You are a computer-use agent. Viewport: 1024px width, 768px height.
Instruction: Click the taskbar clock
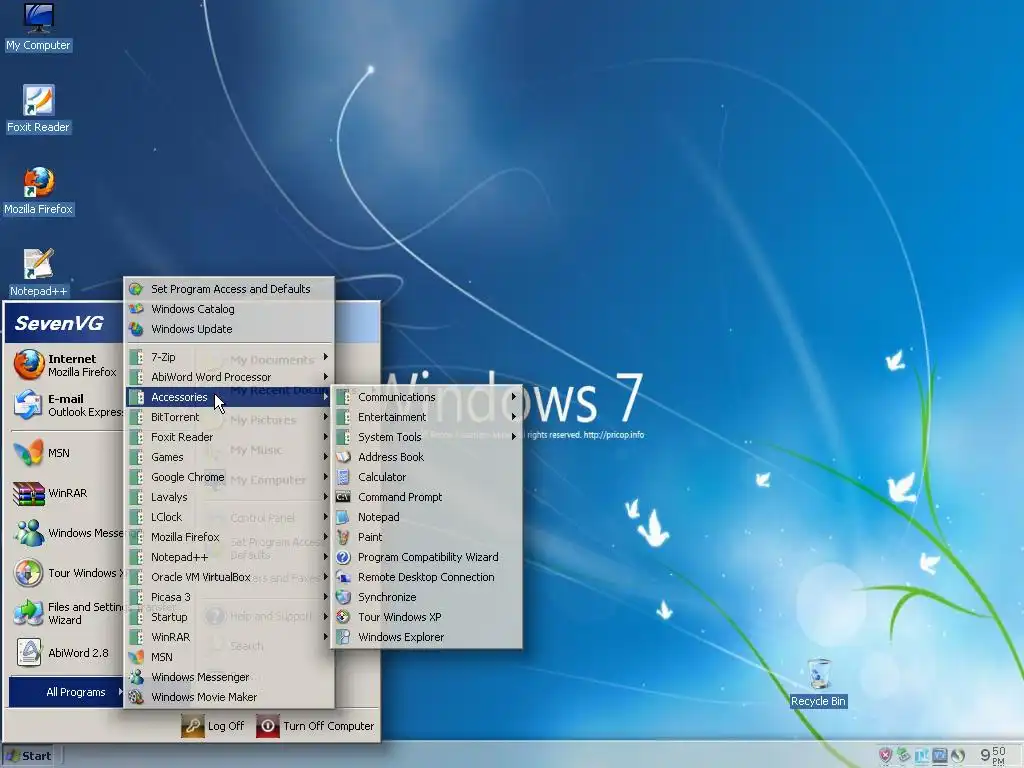993,756
